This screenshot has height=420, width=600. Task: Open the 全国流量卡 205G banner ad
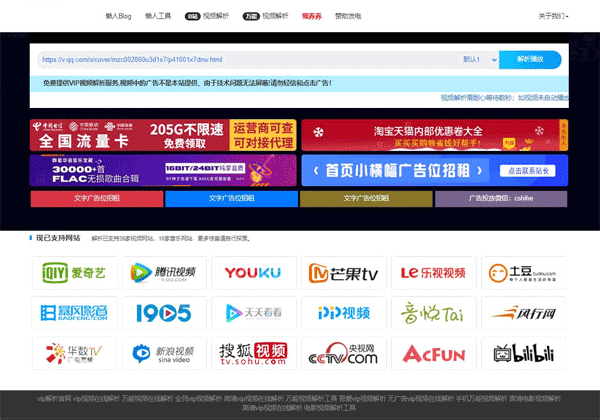pyautogui.click(x=163, y=135)
